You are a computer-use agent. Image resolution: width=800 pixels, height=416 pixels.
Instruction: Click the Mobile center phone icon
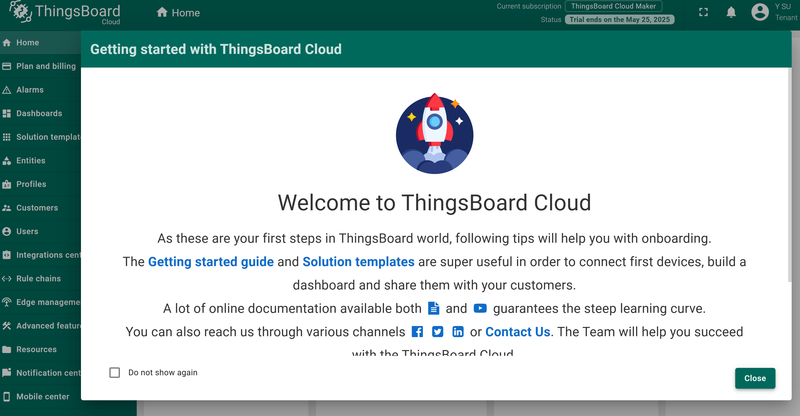(7, 397)
